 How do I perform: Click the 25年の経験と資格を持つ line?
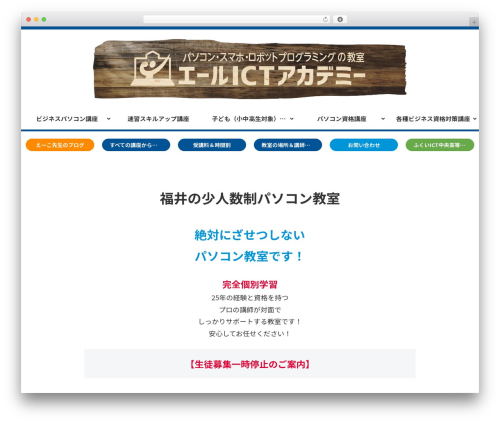coord(250,298)
